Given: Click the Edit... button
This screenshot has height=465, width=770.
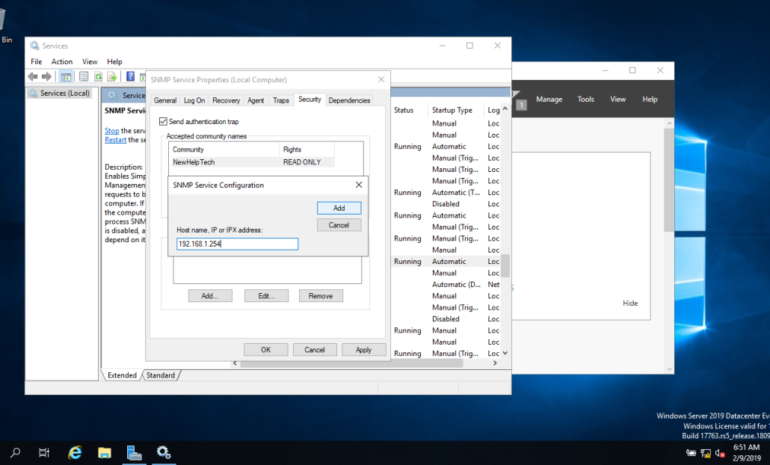Looking at the screenshot, I should coord(266,296).
